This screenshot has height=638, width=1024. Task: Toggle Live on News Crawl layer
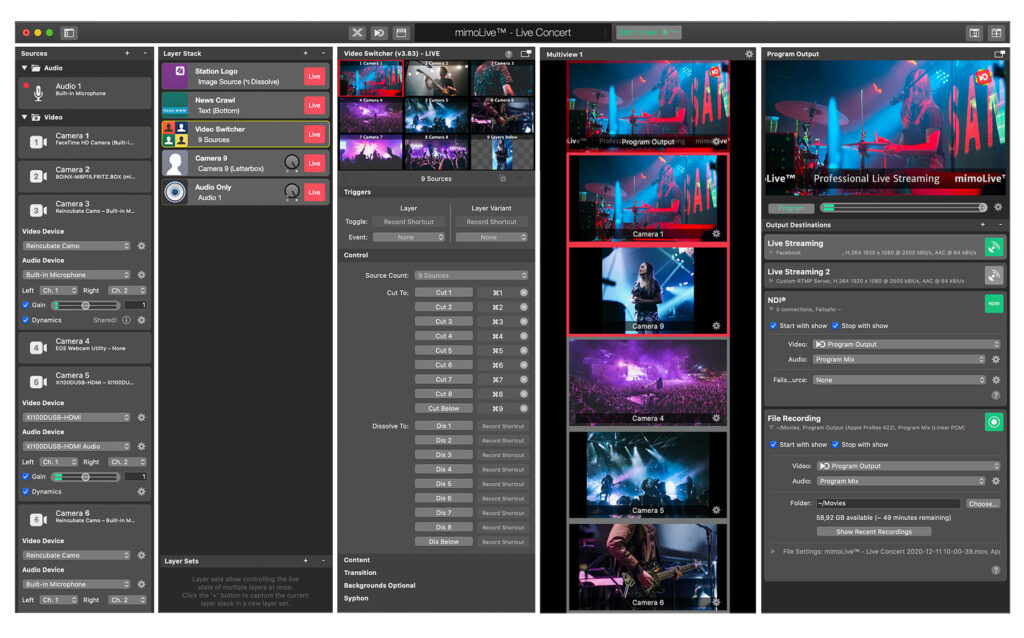coord(314,105)
